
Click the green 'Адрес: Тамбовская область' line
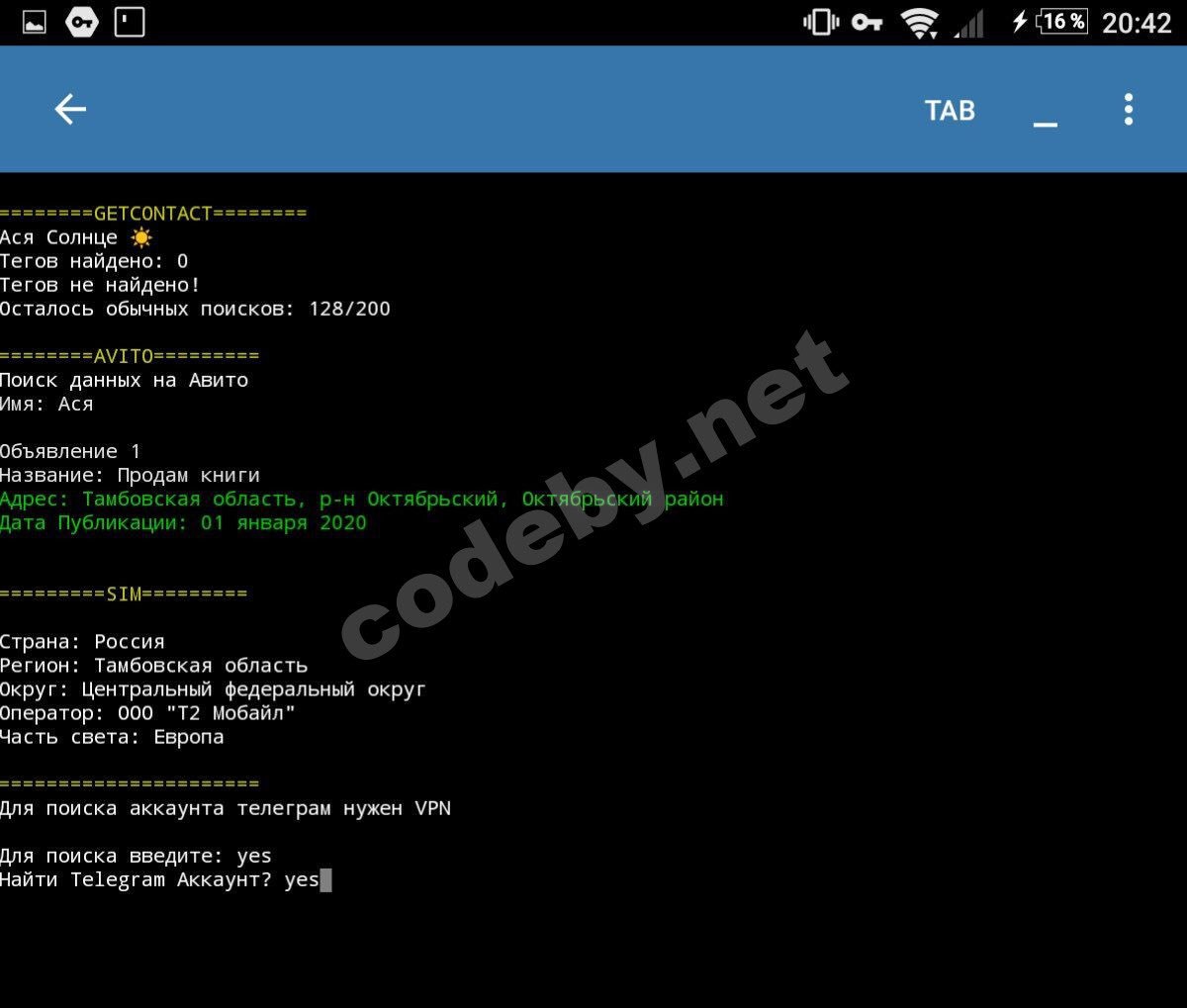coord(362,499)
